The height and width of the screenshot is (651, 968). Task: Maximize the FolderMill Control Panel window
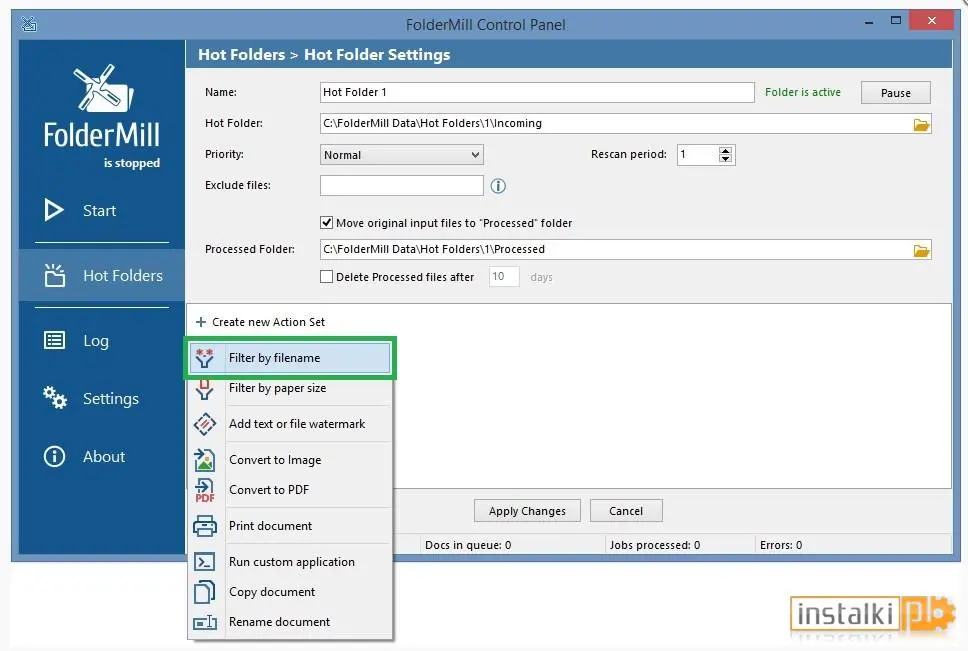coord(896,21)
